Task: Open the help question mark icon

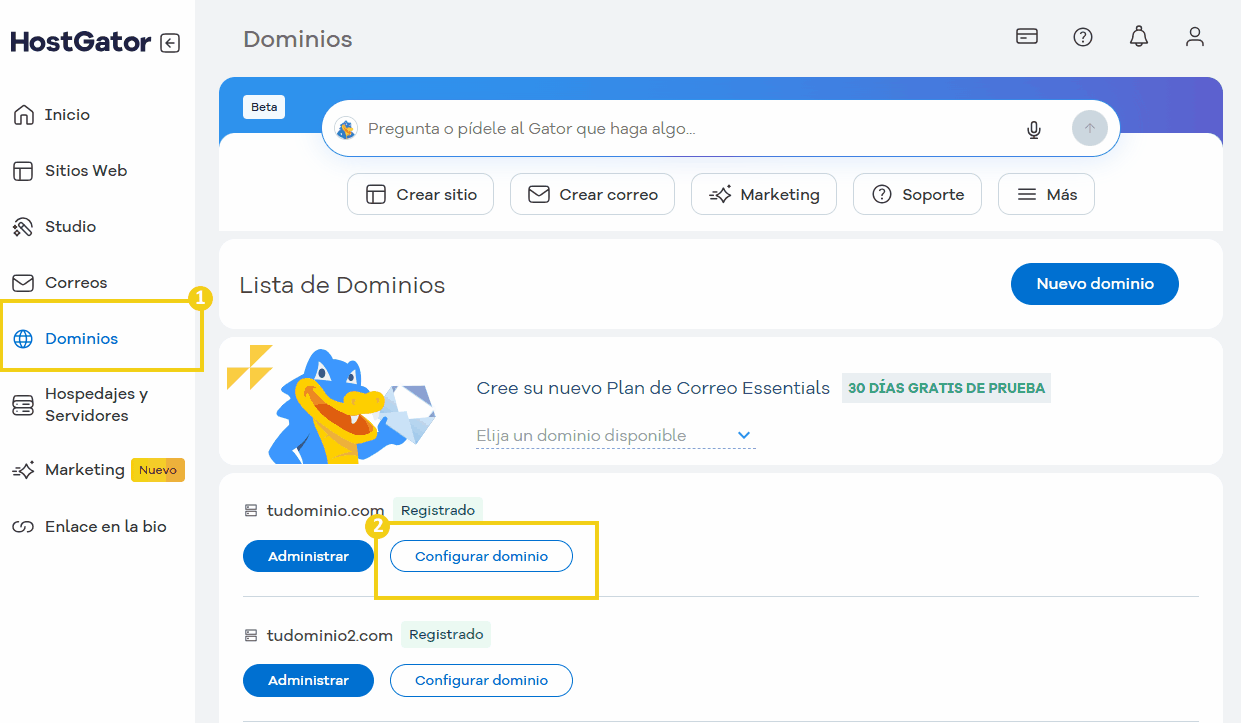Action: 1082,37
